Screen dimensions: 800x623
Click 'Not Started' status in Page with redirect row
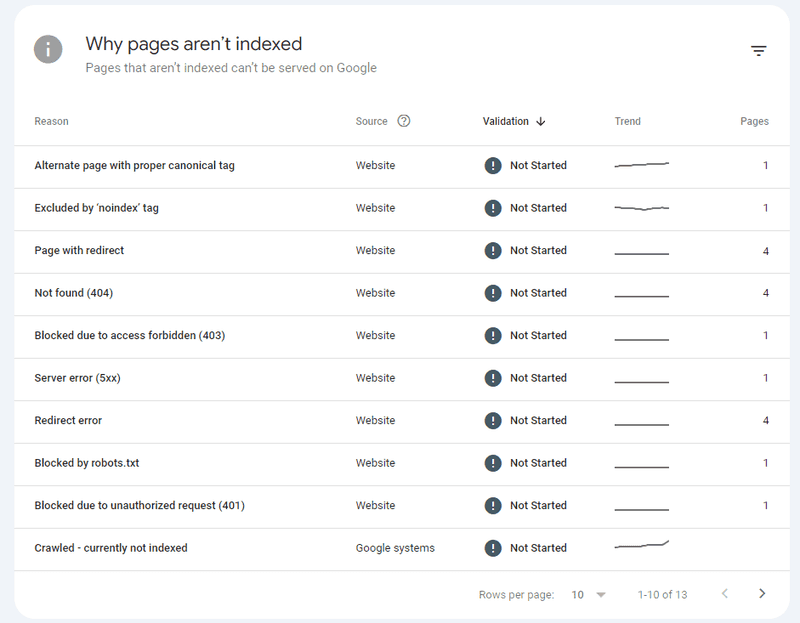pyautogui.click(x=538, y=251)
